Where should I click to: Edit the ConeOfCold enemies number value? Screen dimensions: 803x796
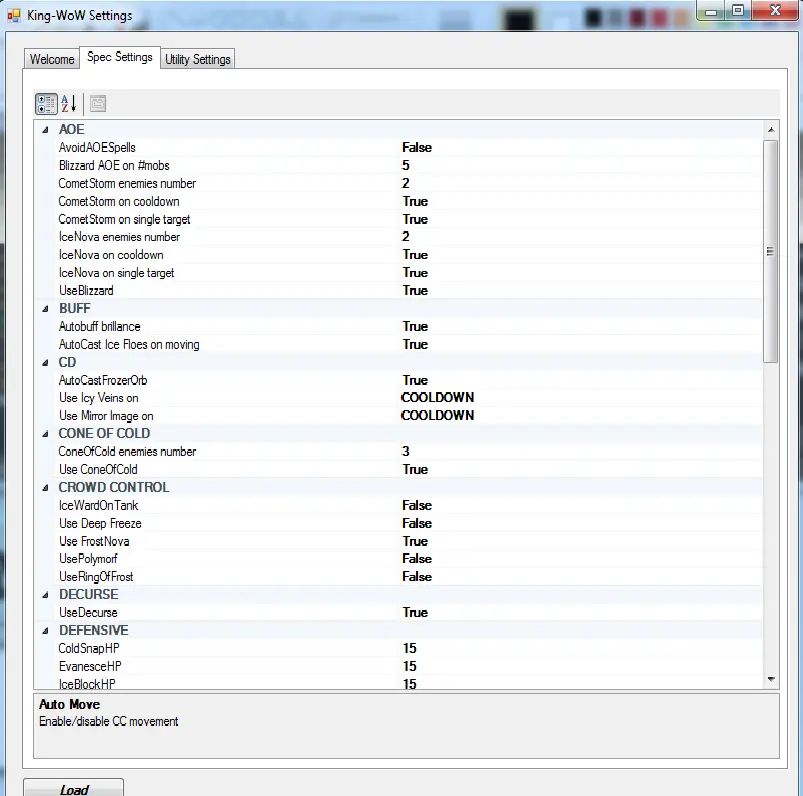(x=580, y=452)
